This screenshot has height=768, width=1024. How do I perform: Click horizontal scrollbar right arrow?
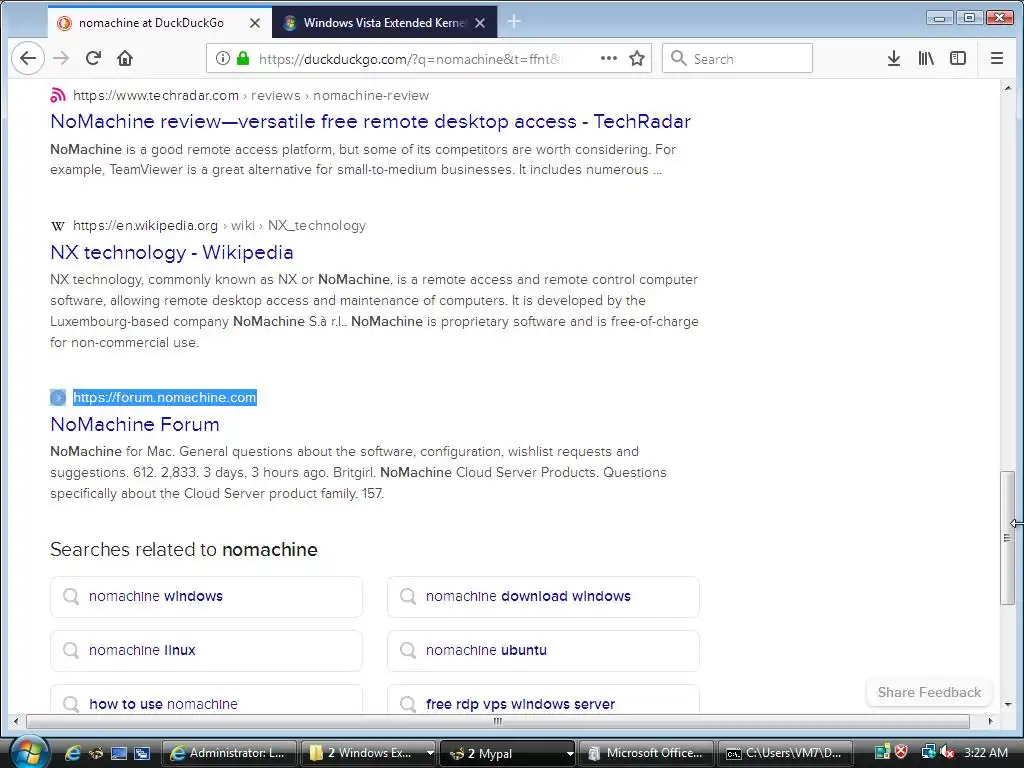(x=990, y=722)
